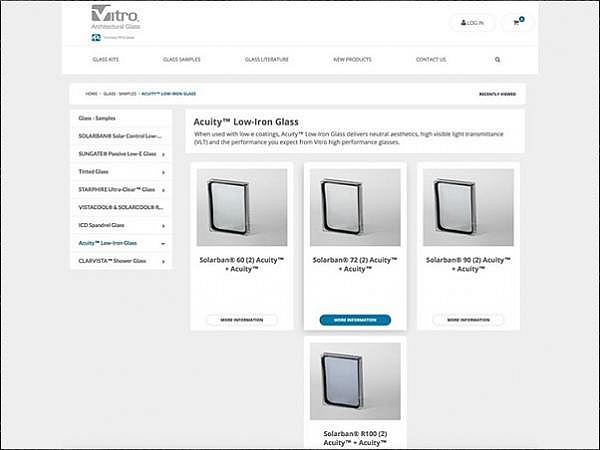Open the NEW PRODUCTS menu
600x450 pixels.
tap(352, 60)
